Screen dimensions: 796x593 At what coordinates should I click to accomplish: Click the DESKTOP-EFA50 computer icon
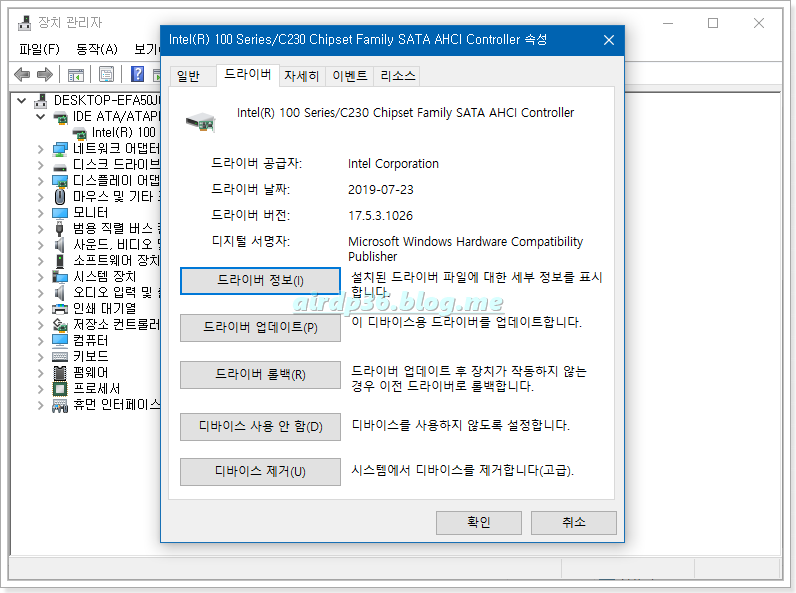pos(41,101)
